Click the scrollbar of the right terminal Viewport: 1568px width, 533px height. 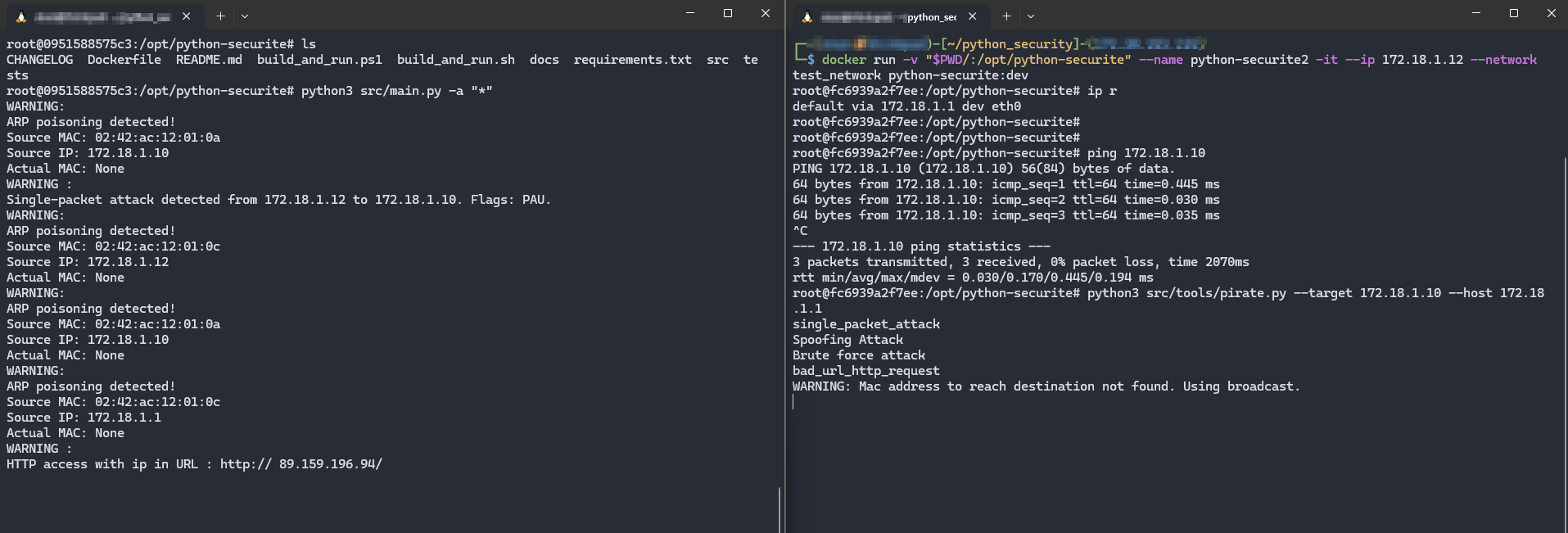click(x=1564, y=344)
